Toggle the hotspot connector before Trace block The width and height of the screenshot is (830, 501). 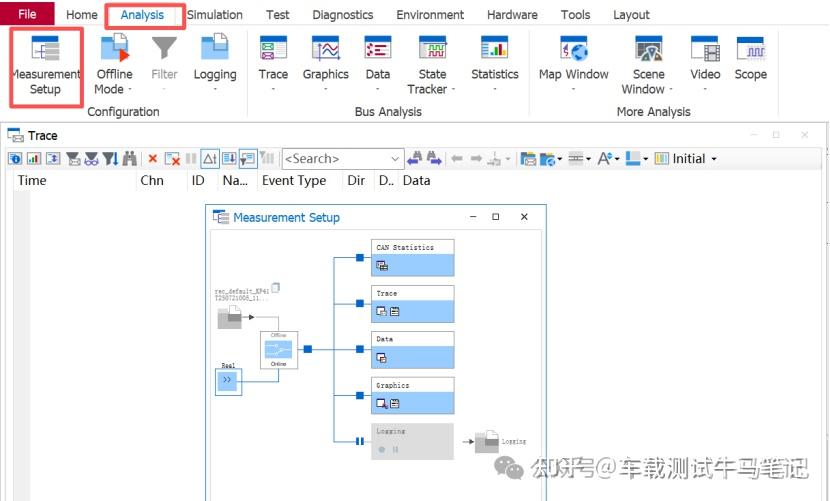(x=360, y=303)
